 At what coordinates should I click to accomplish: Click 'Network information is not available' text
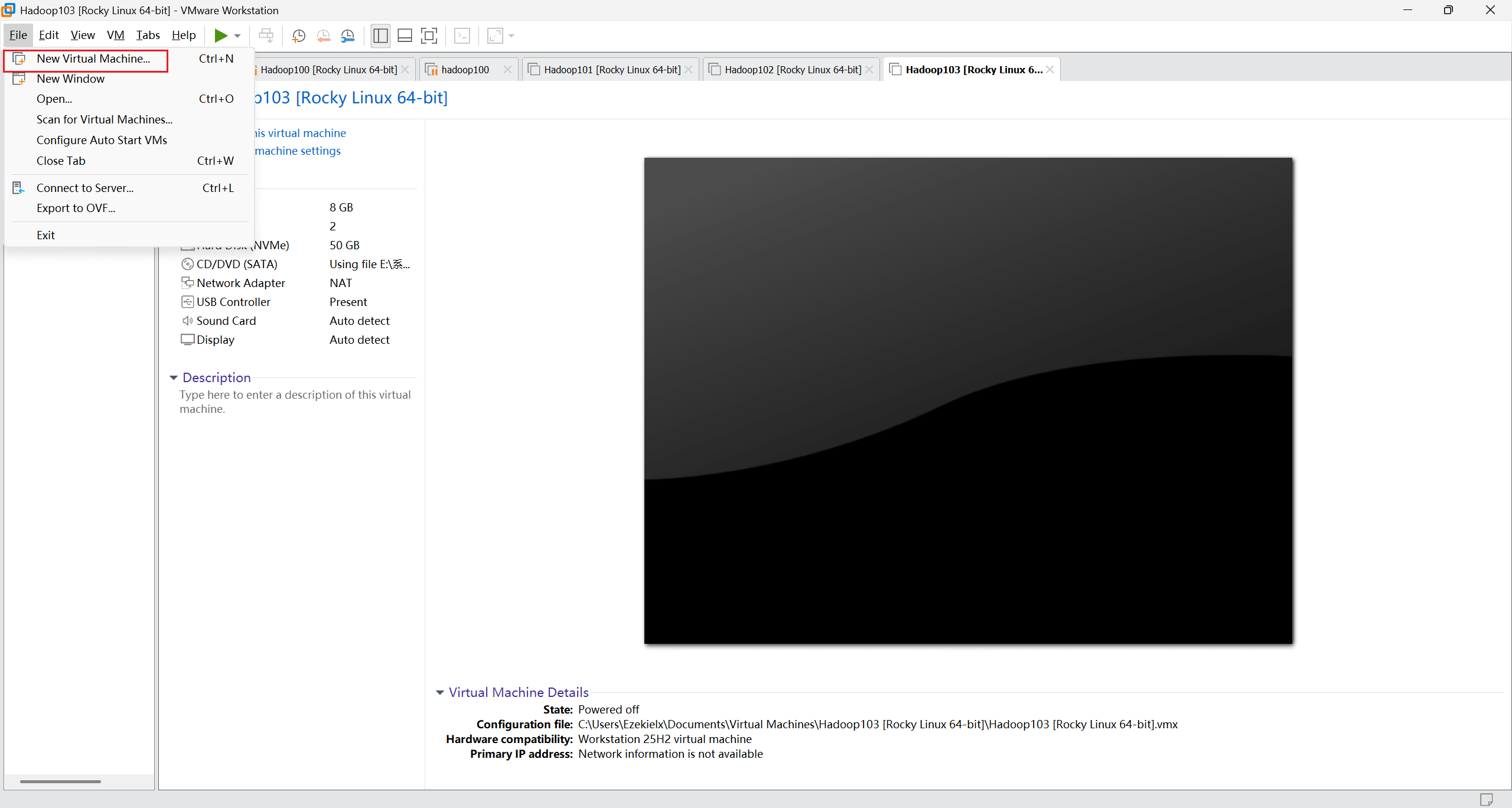click(670, 754)
